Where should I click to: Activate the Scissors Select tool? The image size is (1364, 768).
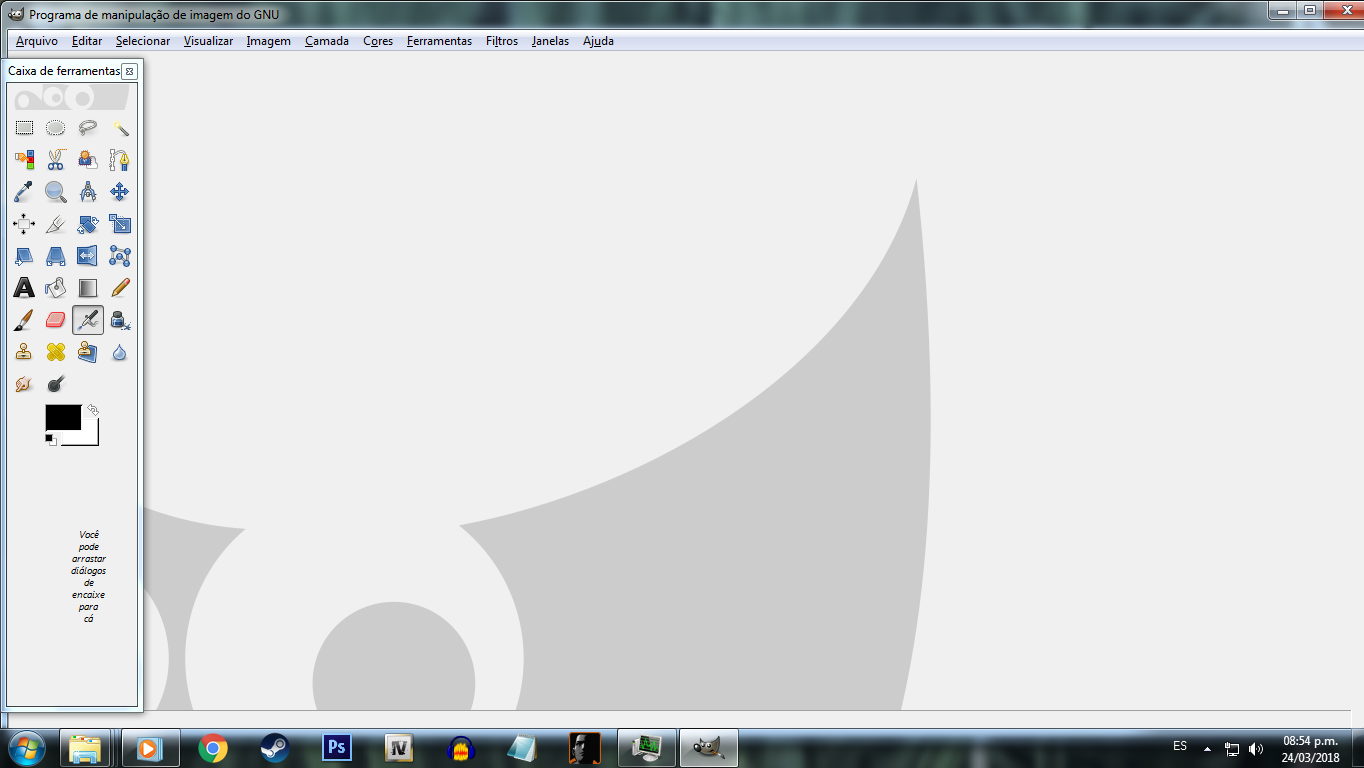click(x=56, y=160)
